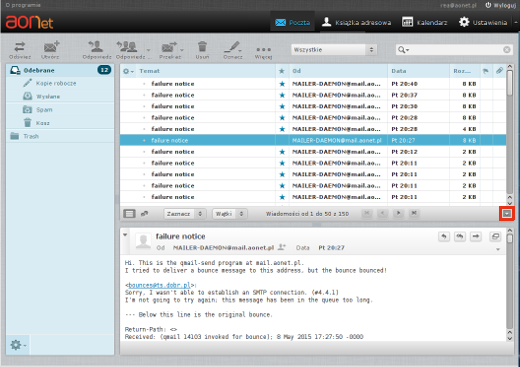Sort by the star flag column header
Image resolution: width=520 pixels, height=367 pixels.
click(282, 71)
